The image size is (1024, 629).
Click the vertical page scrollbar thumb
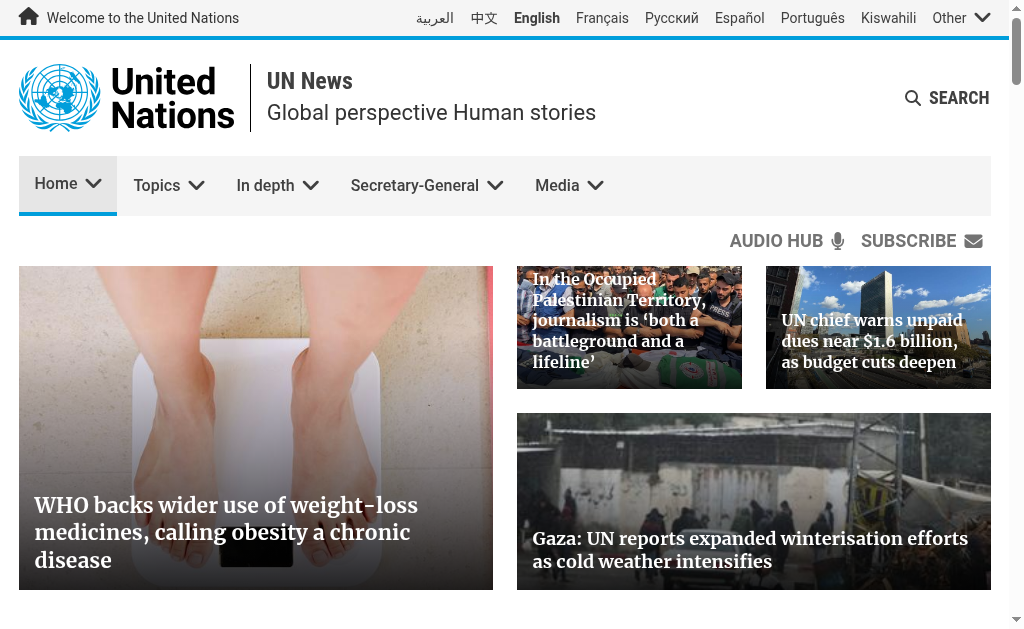click(x=1016, y=51)
